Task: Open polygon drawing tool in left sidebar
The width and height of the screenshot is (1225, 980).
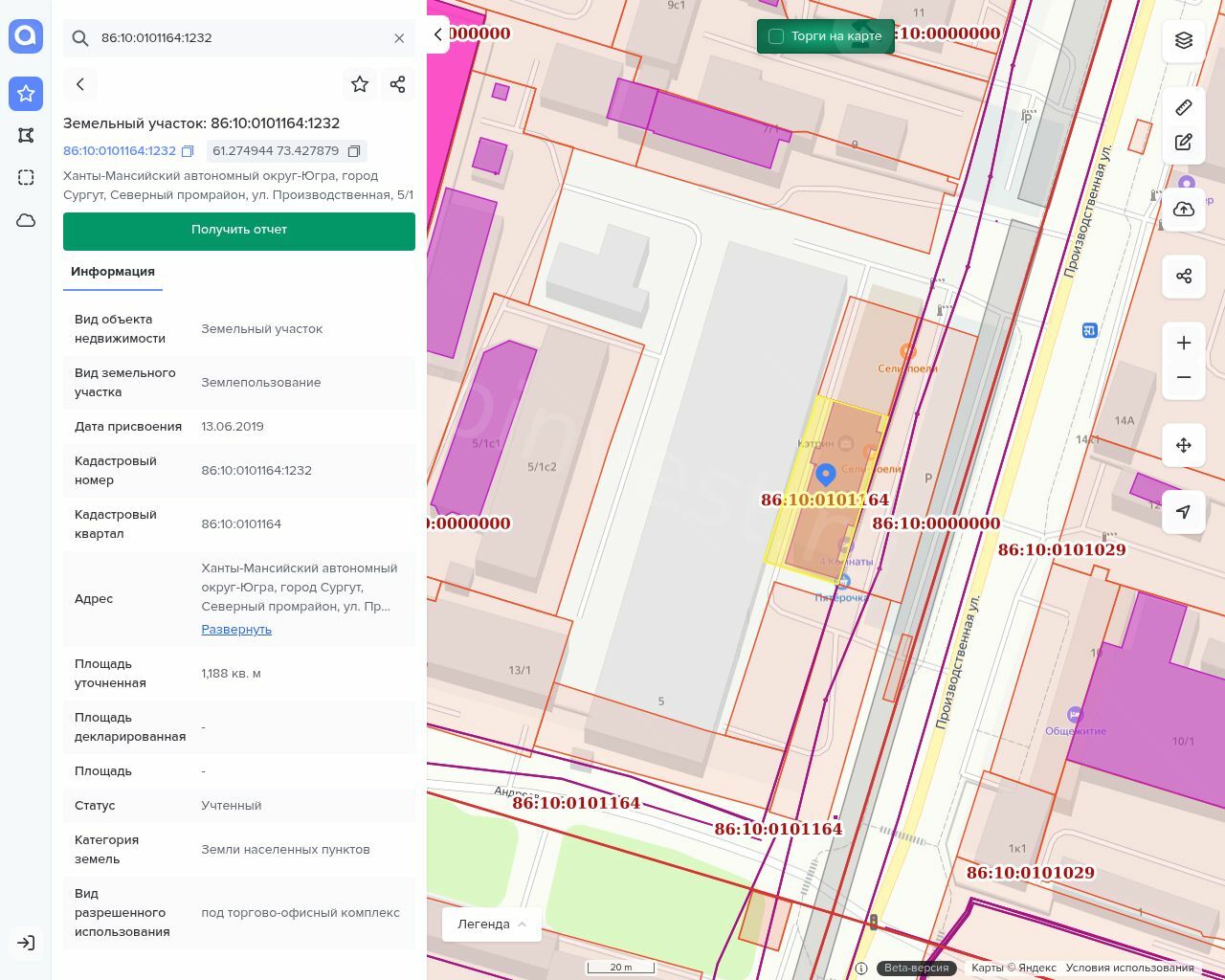Action: pyautogui.click(x=26, y=135)
